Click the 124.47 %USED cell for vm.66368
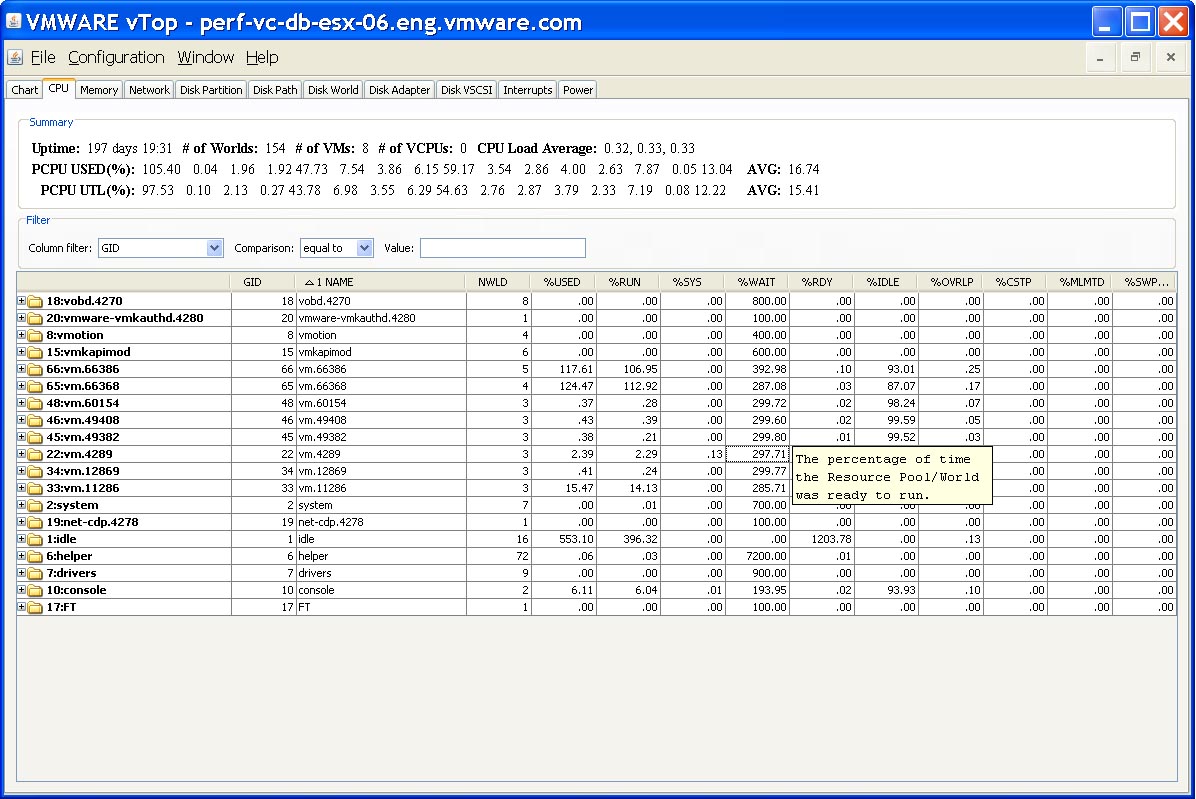The width and height of the screenshot is (1196, 799). pos(564,386)
